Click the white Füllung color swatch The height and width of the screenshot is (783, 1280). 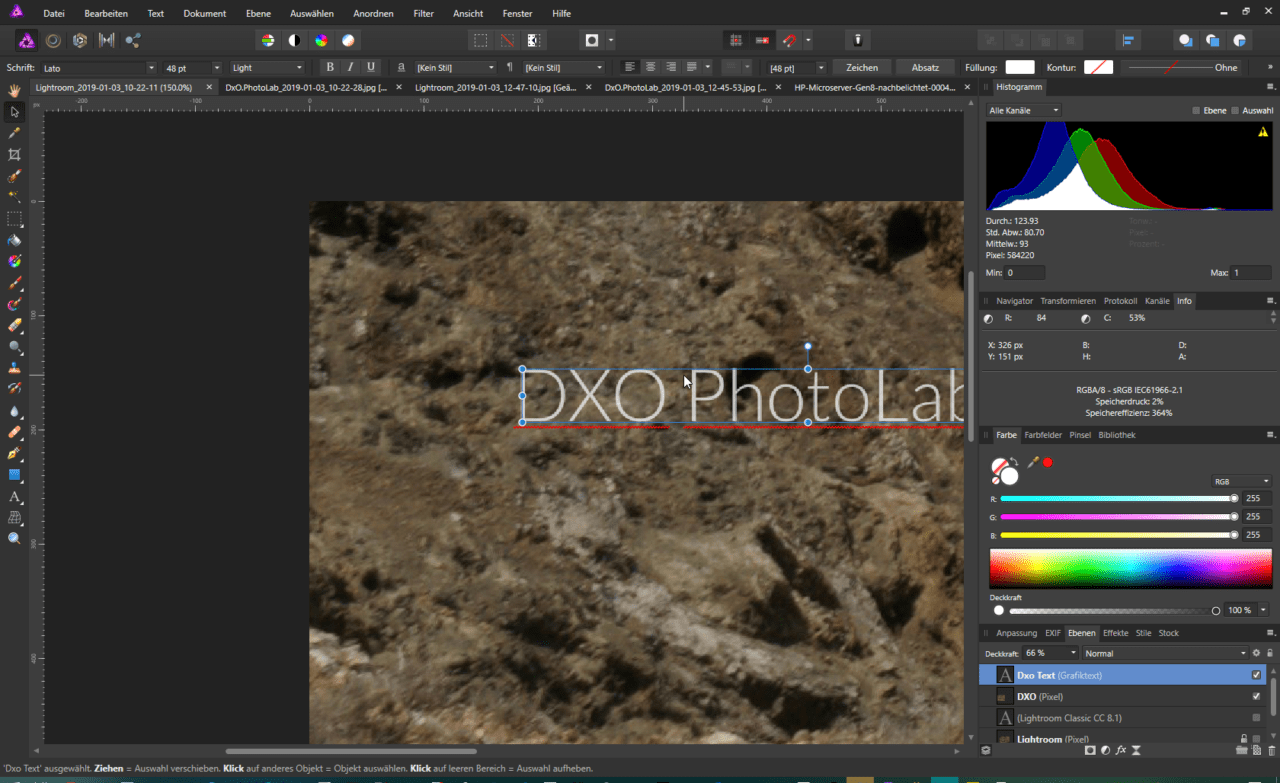click(1019, 68)
